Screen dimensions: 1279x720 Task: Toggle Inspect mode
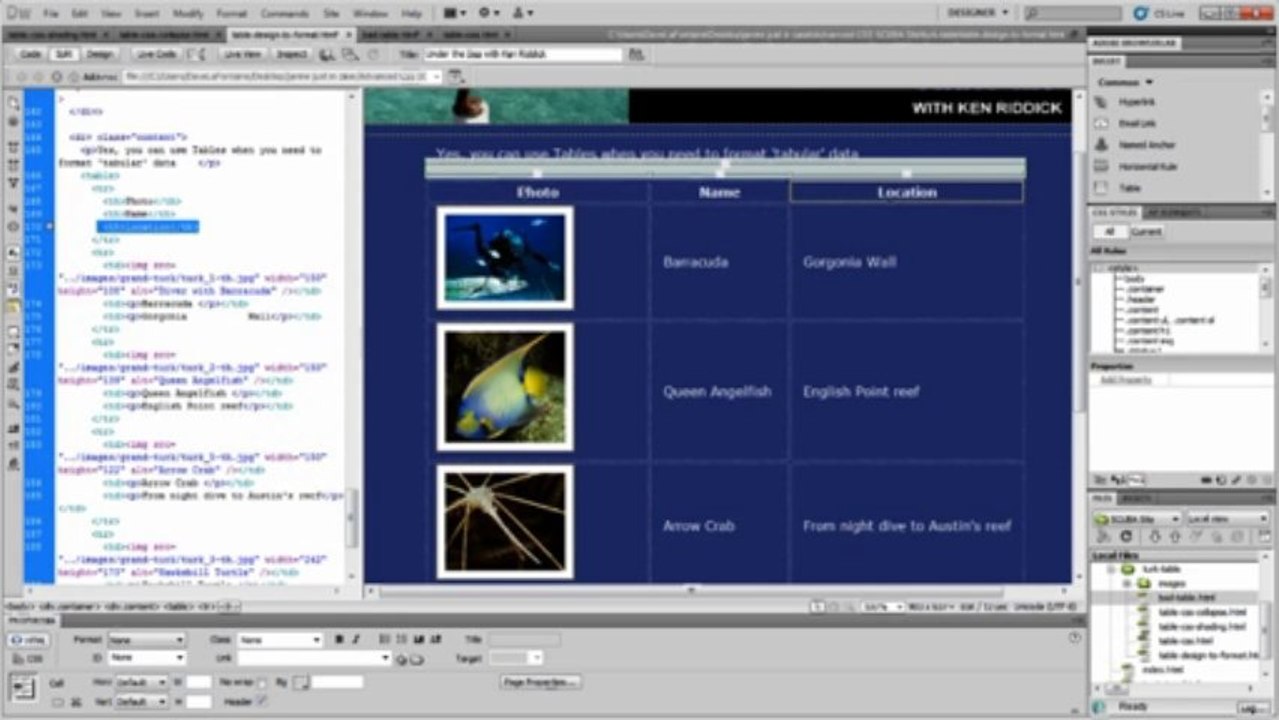(x=291, y=54)
